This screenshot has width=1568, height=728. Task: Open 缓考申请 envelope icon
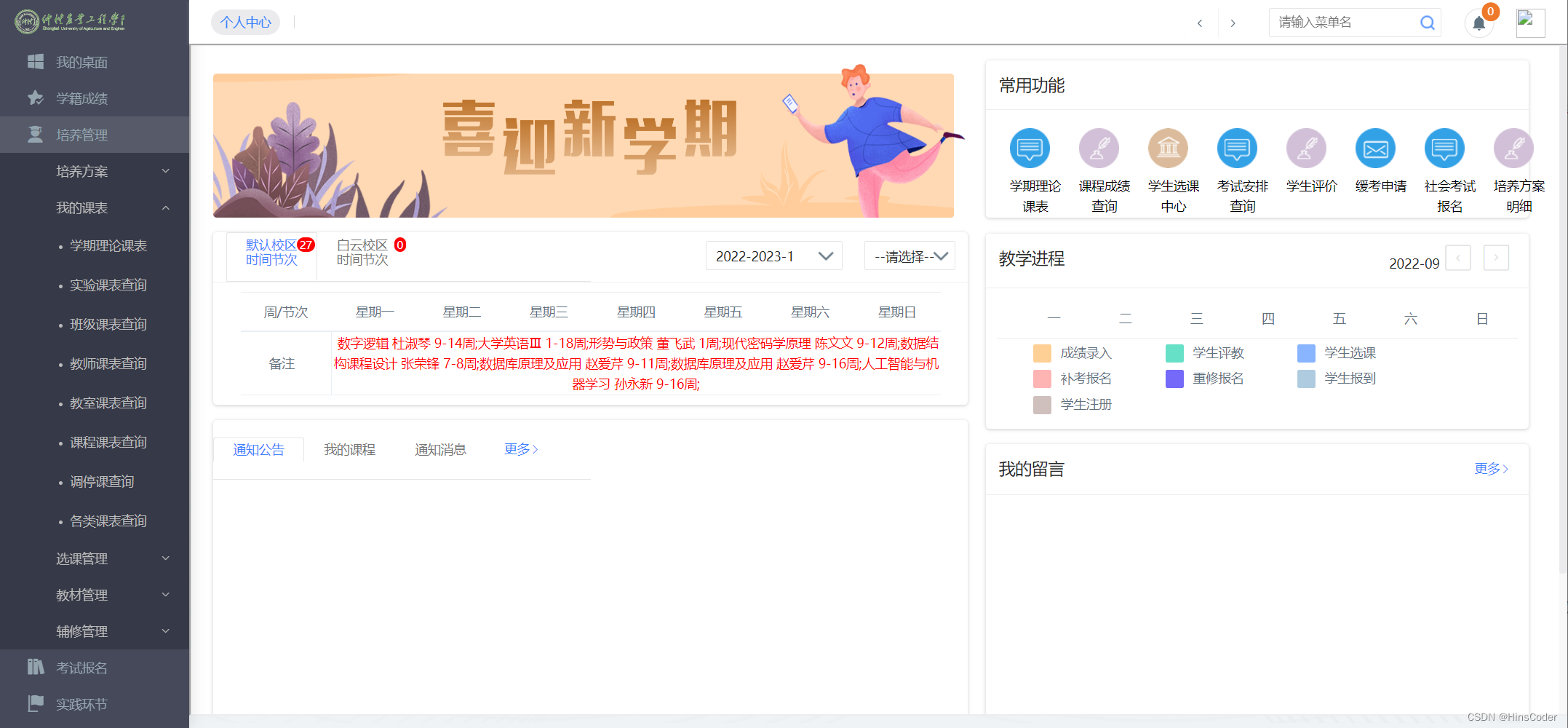(x=1375, y=149)
